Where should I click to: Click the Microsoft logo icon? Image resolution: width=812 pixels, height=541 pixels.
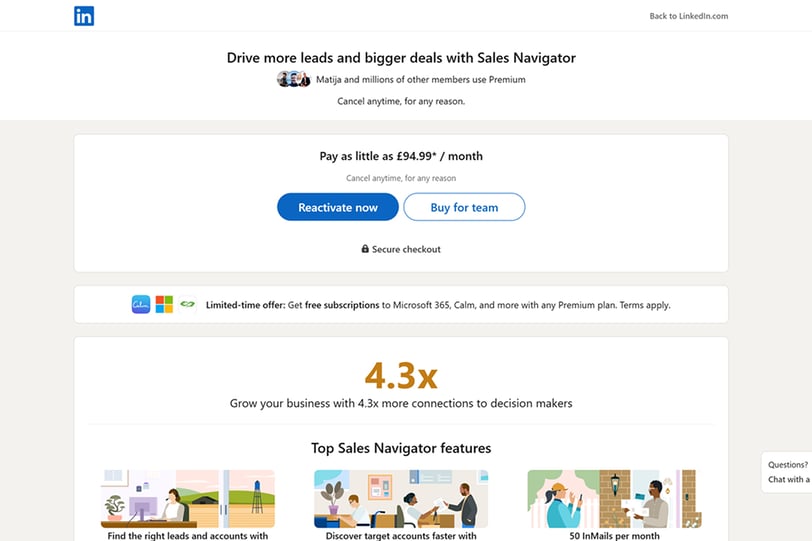pyautogui.click(x=164, y=304)
